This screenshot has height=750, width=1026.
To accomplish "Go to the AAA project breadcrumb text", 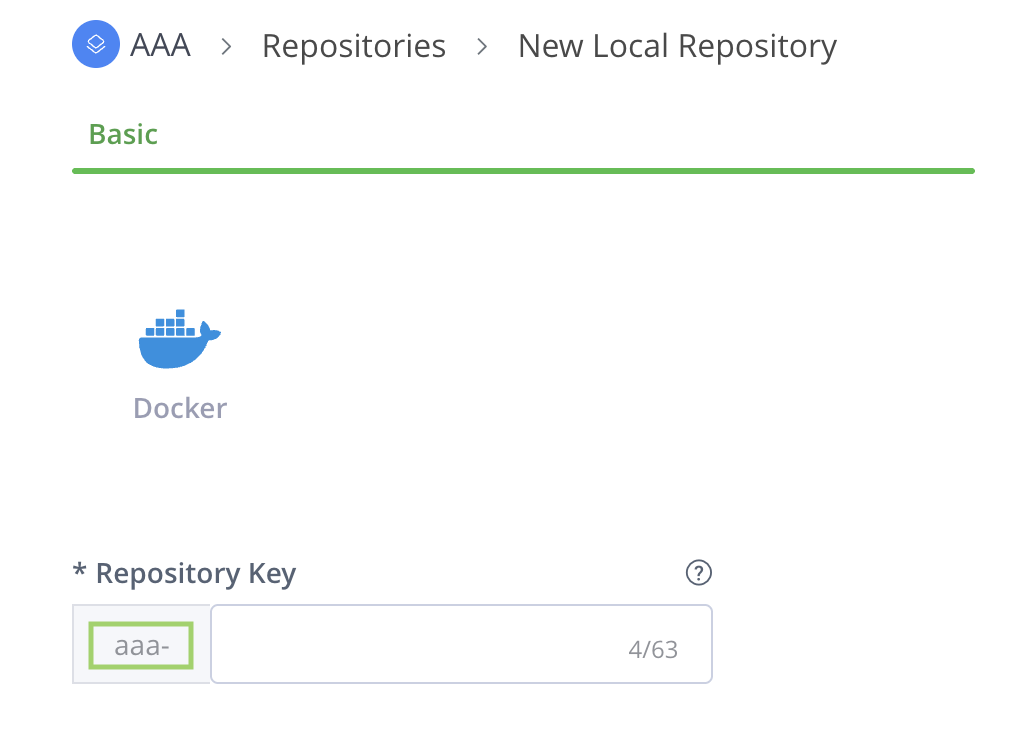I will tap(160, 46).
